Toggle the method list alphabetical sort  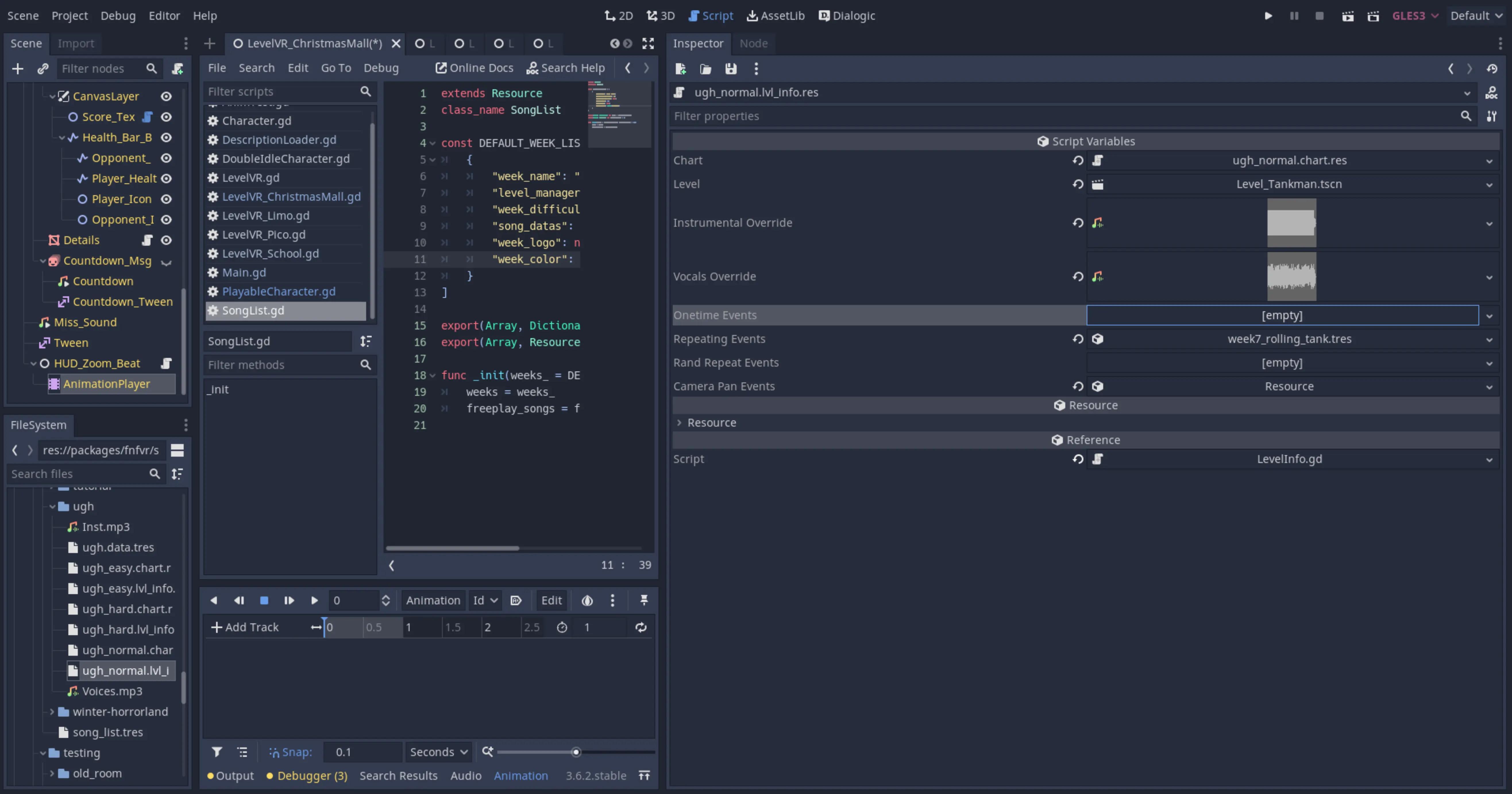(366, 341)
